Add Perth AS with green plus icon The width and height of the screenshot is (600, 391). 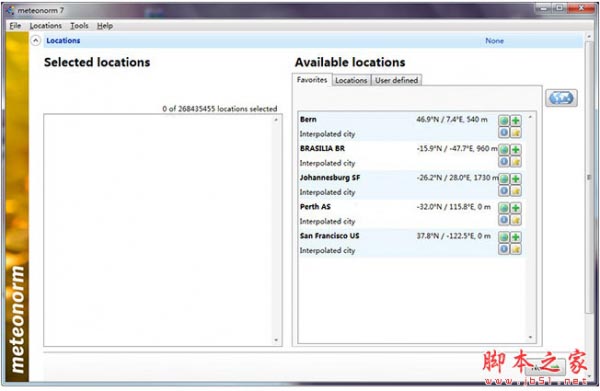coord(516,208)
